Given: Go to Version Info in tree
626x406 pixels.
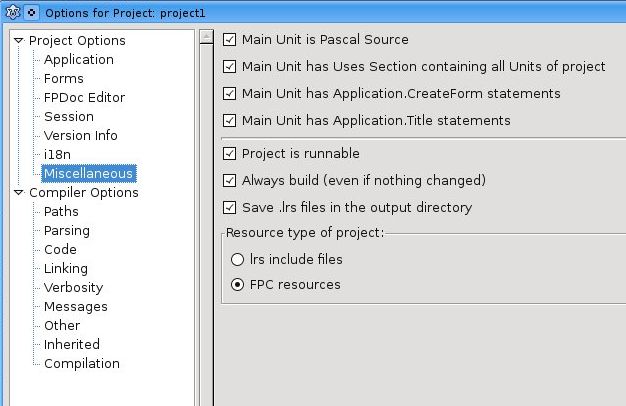Looking at the screenshot, I should 80,136.
